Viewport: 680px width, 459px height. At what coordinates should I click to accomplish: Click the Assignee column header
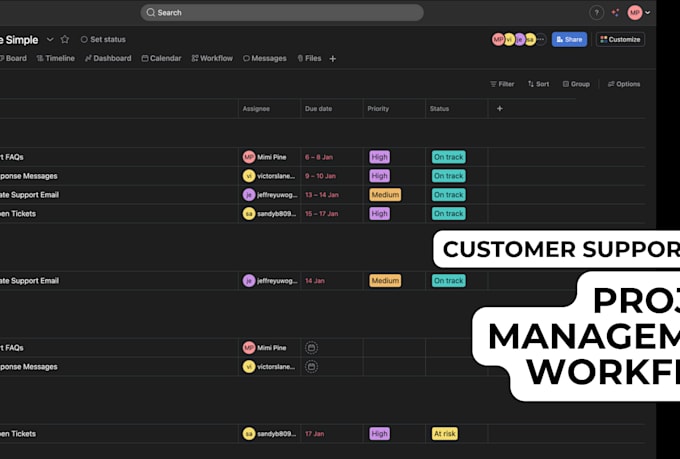tap(269, 108)
